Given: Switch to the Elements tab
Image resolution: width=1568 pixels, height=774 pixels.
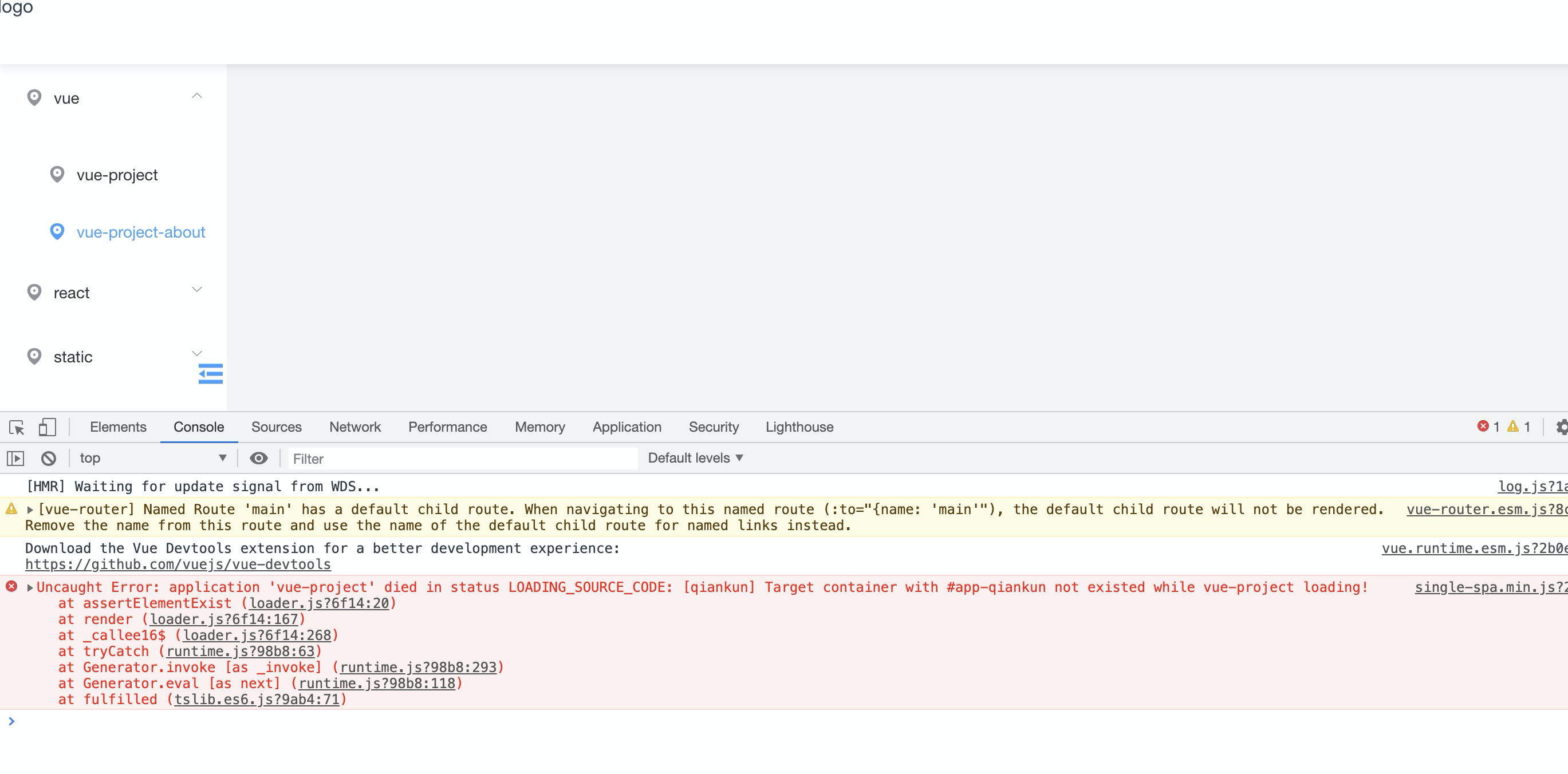Looking at the screenshot, I should tap(118, 427).
